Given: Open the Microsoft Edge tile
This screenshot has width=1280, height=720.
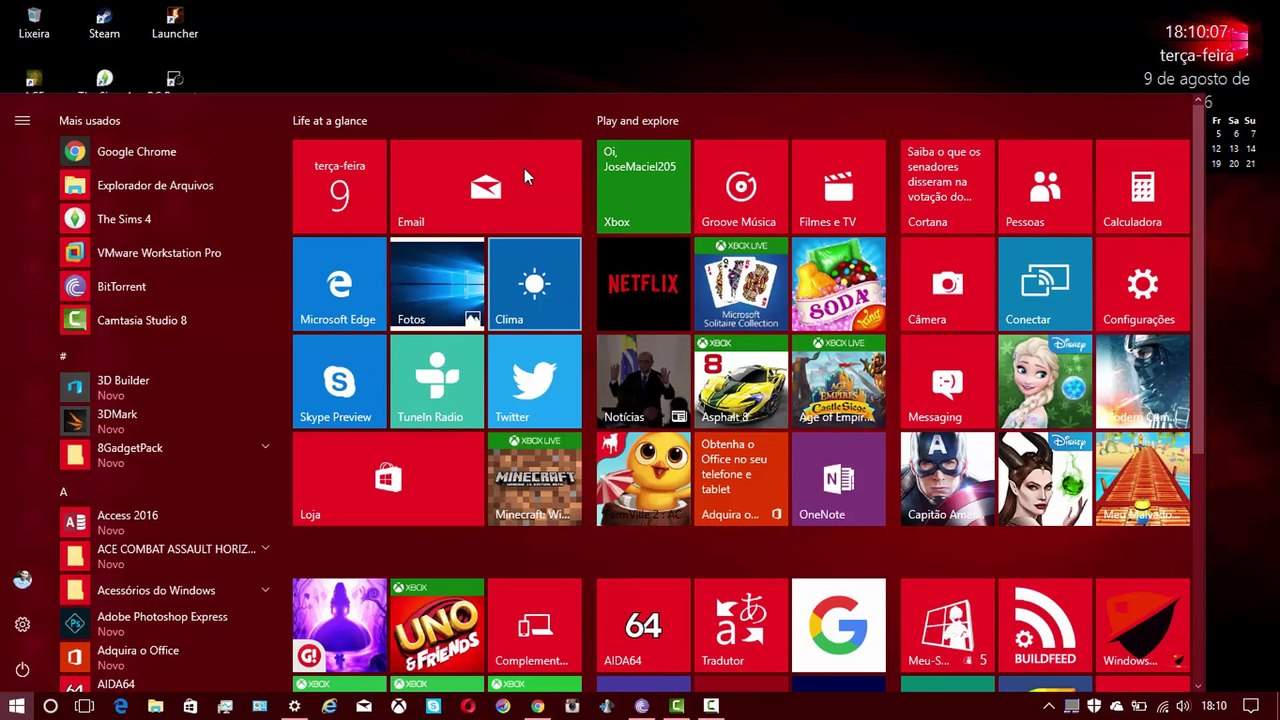Looking at the screenshot, I should (339, 284).
